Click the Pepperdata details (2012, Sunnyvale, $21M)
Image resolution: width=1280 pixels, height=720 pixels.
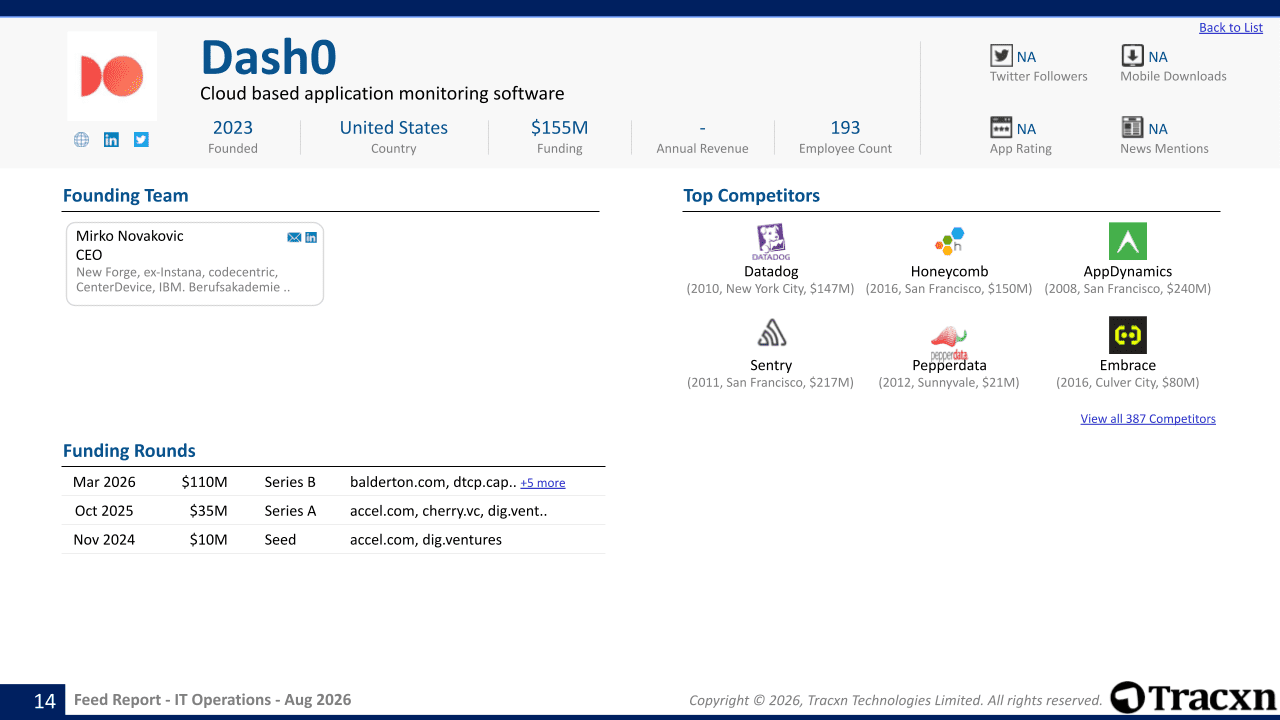pyautogui.click(x=949, y=383)
